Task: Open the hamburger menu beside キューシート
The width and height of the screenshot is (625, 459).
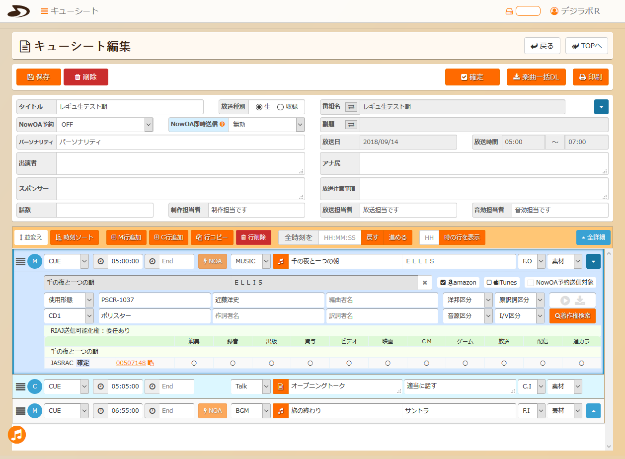Action: pos(43,10)
